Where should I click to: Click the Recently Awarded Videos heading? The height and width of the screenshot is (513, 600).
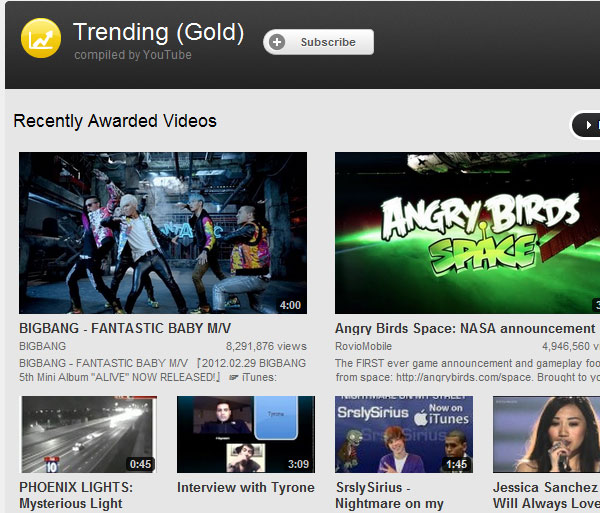click(115, 121)
